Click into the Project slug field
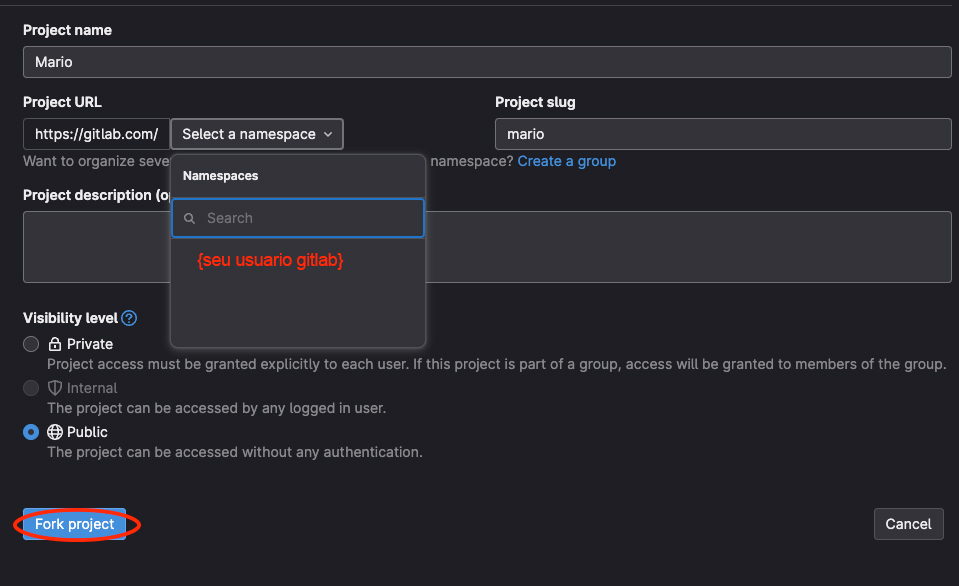The height and width of the screenshot is (586, 959). tap(722, 134)
